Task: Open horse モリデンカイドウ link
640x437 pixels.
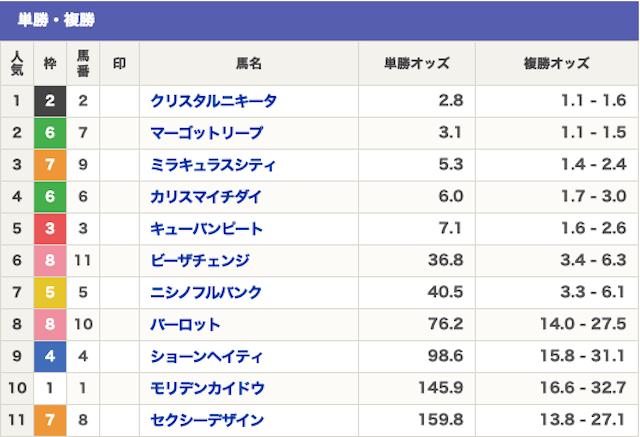Action: click(x=208, y=388)
